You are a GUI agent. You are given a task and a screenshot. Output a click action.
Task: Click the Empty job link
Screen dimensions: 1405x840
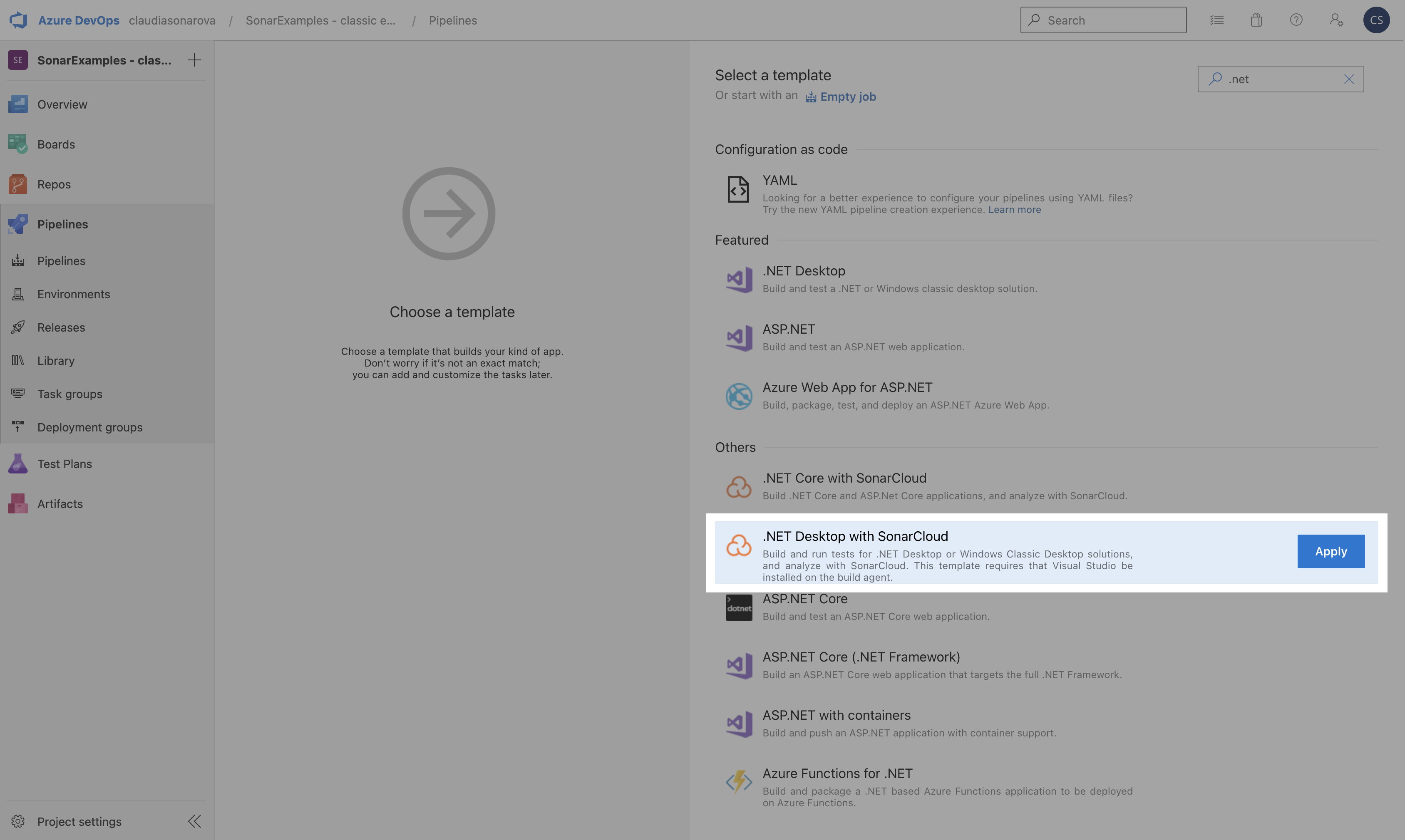841,97
